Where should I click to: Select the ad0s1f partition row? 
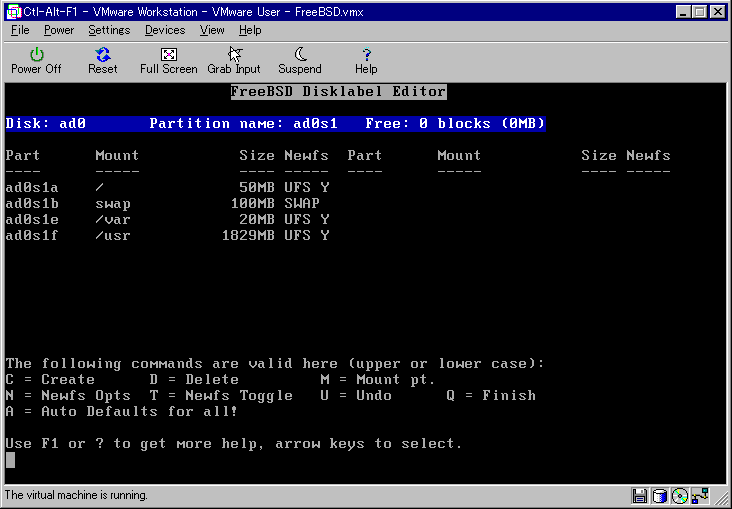pos(168,235)
